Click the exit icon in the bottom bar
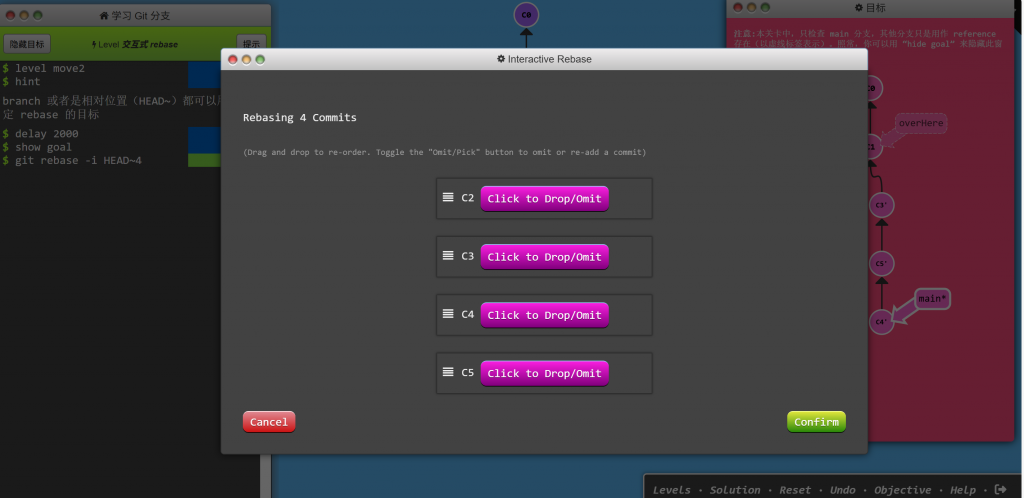The image size is (1024, 498). coord(1001,489)
